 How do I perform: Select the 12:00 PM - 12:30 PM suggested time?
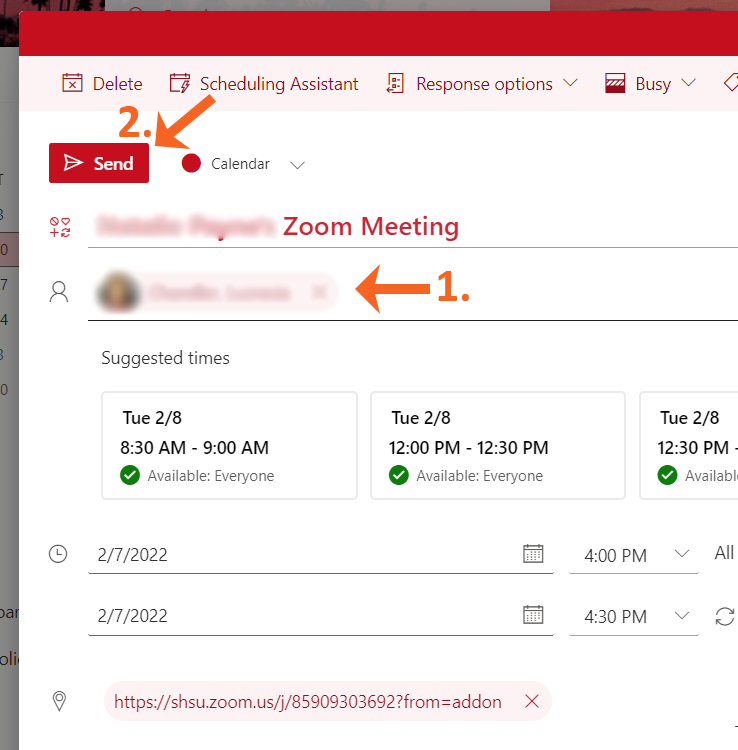click(x=497, y=445)
